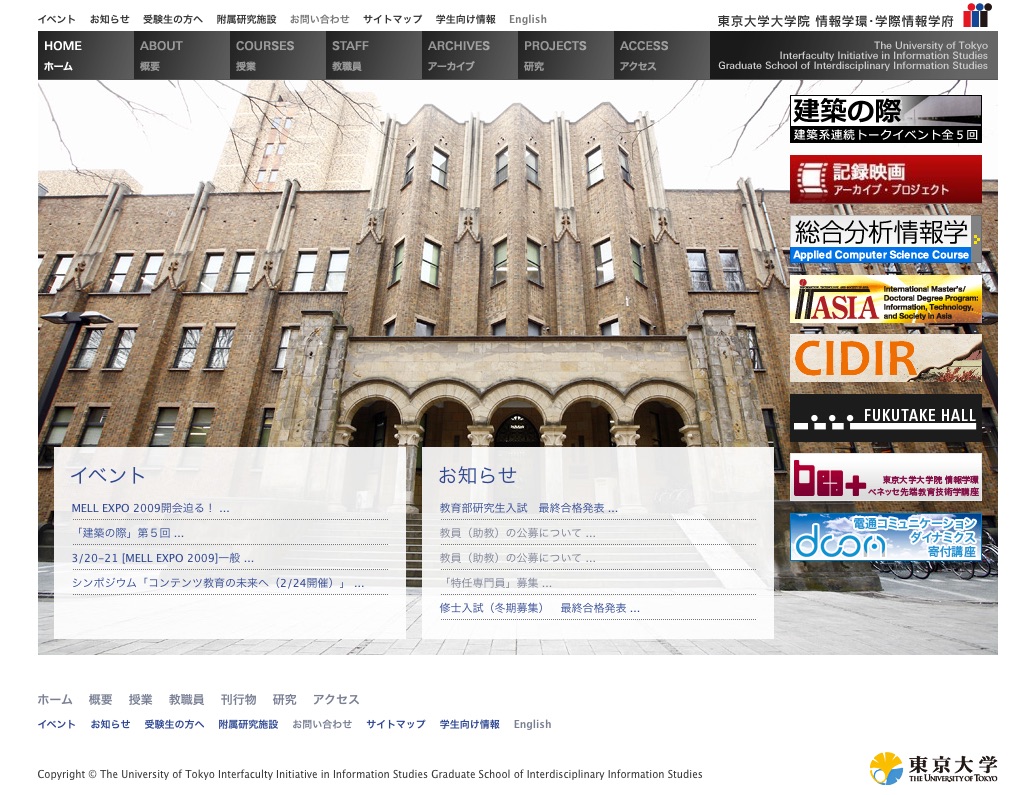Image resolution: width=1036 pixels, height=795 pixels.
Task: Switch to the ABOUT 概要 tab
Action: tap(180, 55)
